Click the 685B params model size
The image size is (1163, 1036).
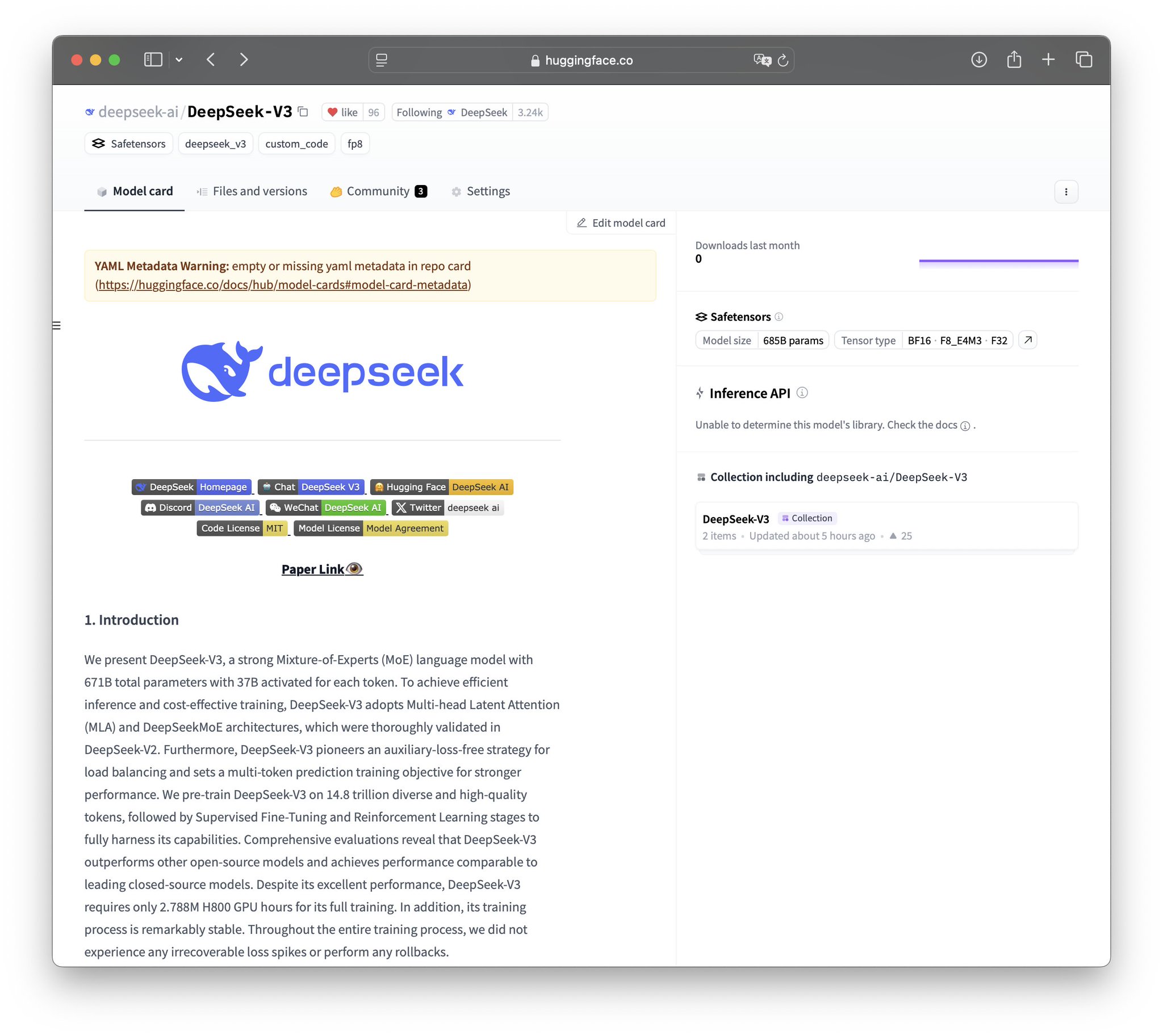tap(793, 341)
